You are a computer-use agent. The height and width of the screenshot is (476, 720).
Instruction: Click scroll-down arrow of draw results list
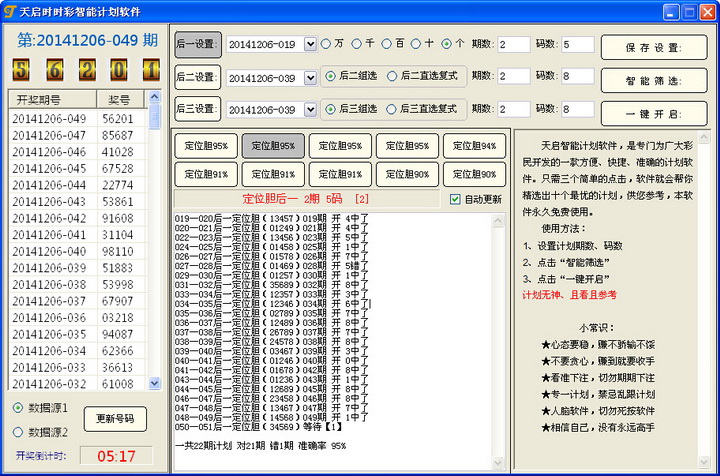click(x=155, y=383)
